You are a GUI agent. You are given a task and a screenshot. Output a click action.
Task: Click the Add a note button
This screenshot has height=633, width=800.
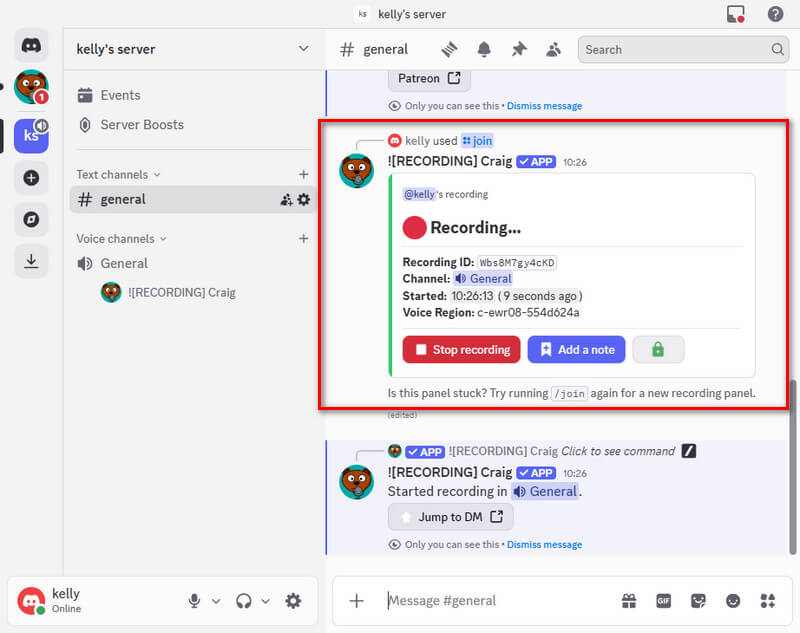[x=576, y=349]
